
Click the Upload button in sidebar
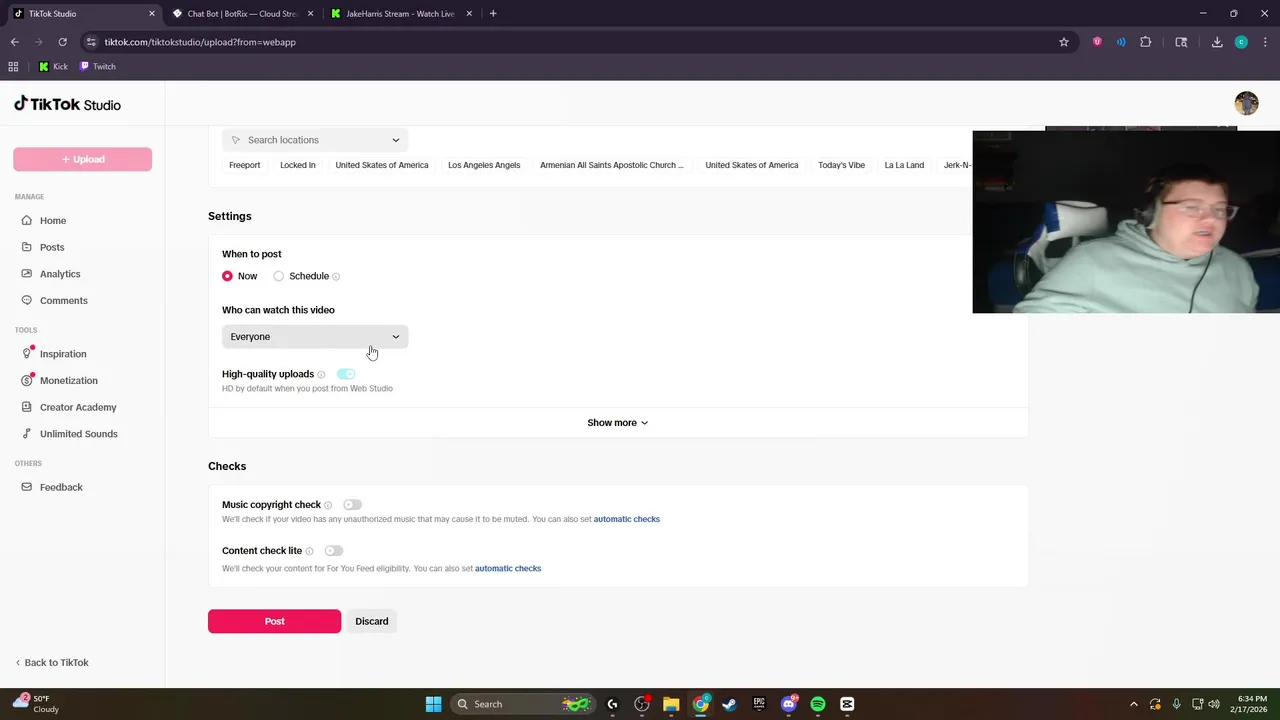tap(82, 159)
